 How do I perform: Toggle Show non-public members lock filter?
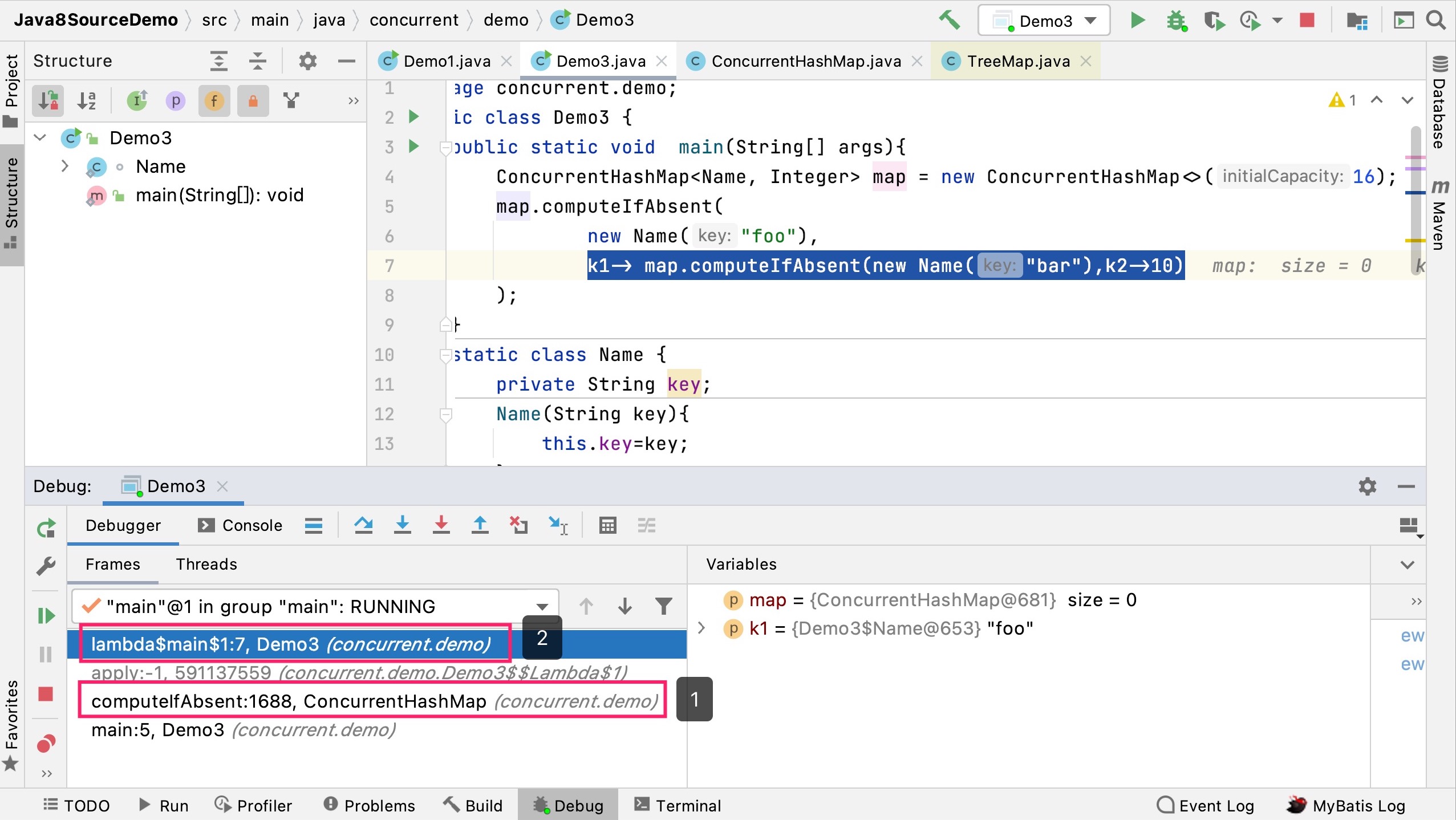(253, 101)
